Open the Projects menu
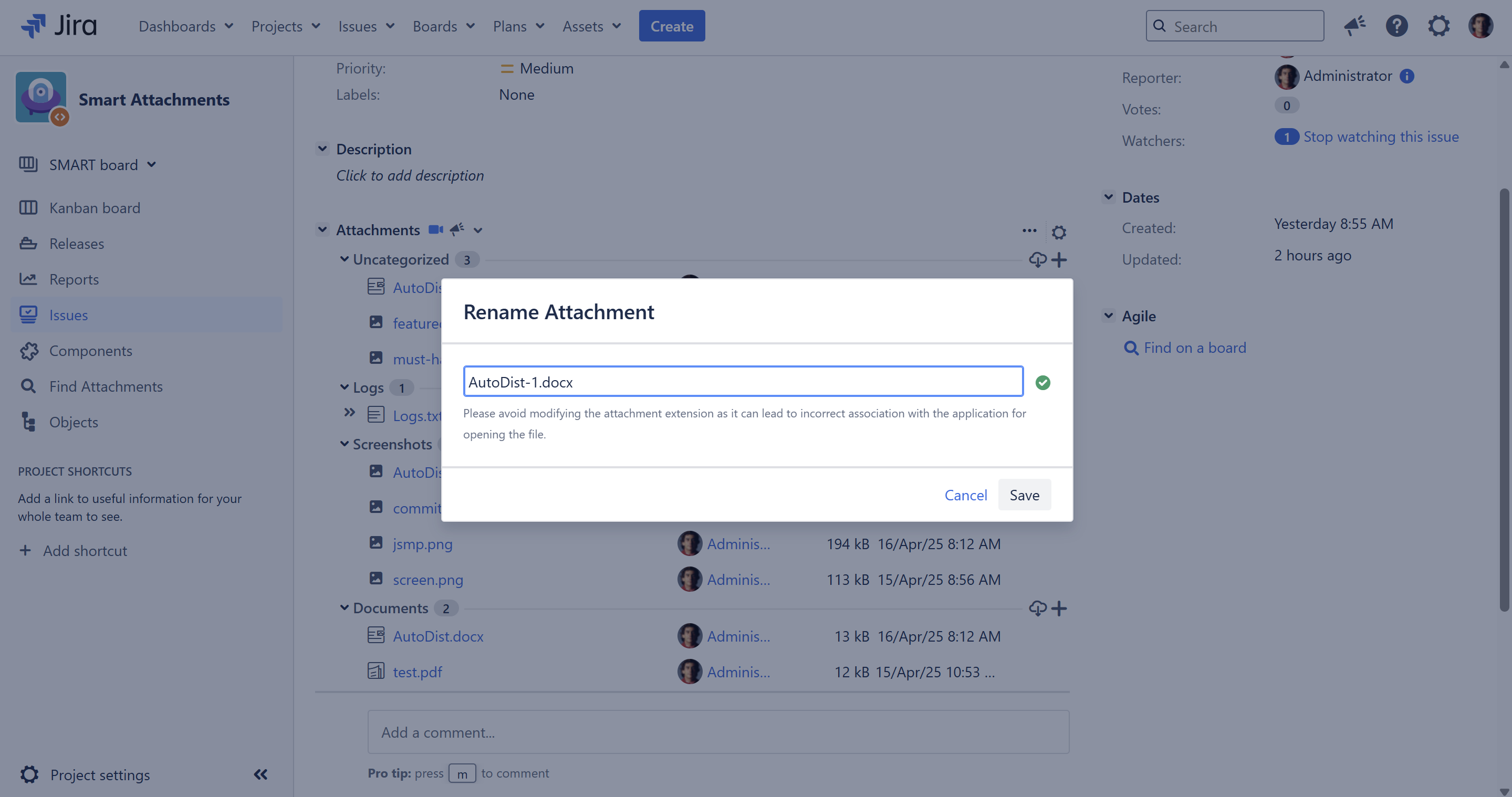Image resolution: width=1512 pixels, height=797 pixels. point(285,26)
